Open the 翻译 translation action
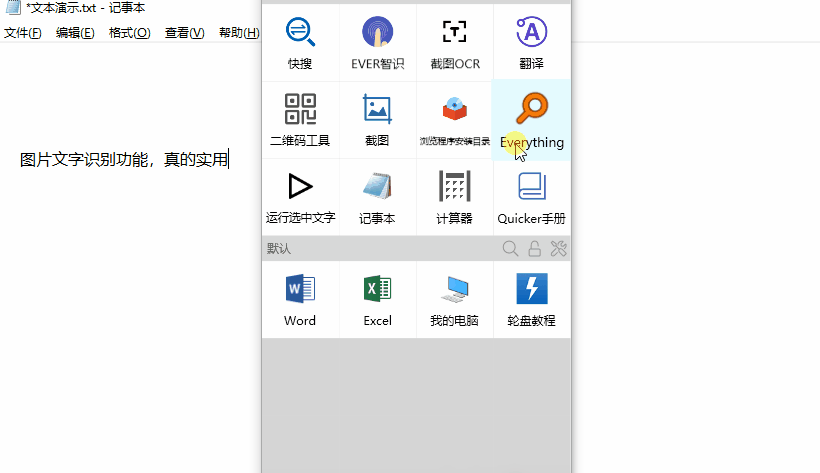Image resolution: width=820 pixels, height=473 pixels. tap(531, 43)
